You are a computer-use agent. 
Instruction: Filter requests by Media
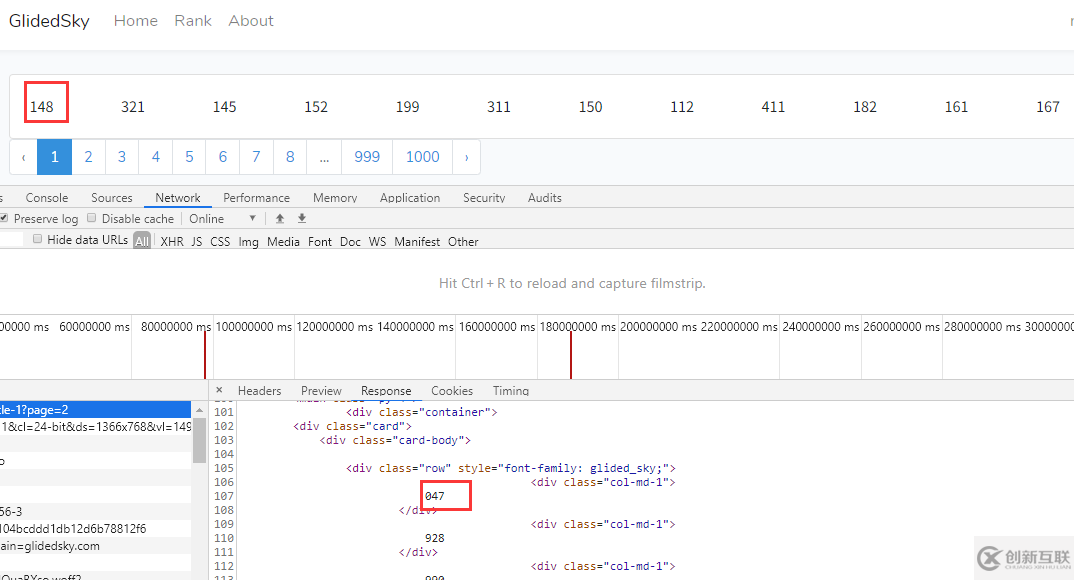284,241
